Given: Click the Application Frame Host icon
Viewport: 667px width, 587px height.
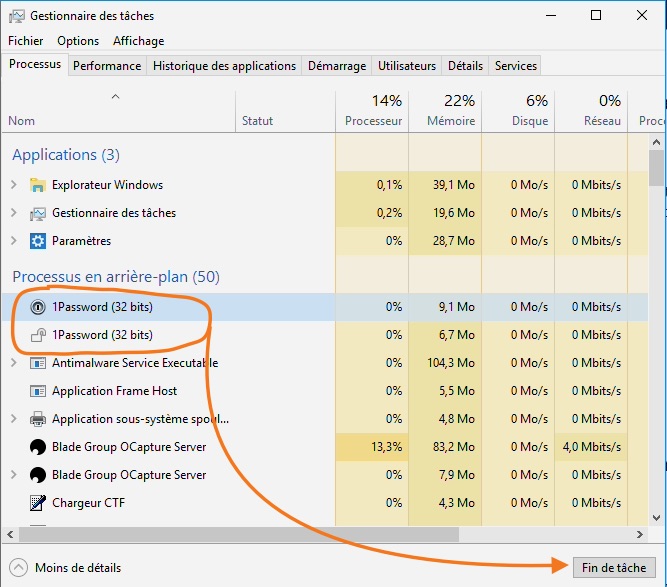Looking at the screenshot, I should [x=38, y=391].
